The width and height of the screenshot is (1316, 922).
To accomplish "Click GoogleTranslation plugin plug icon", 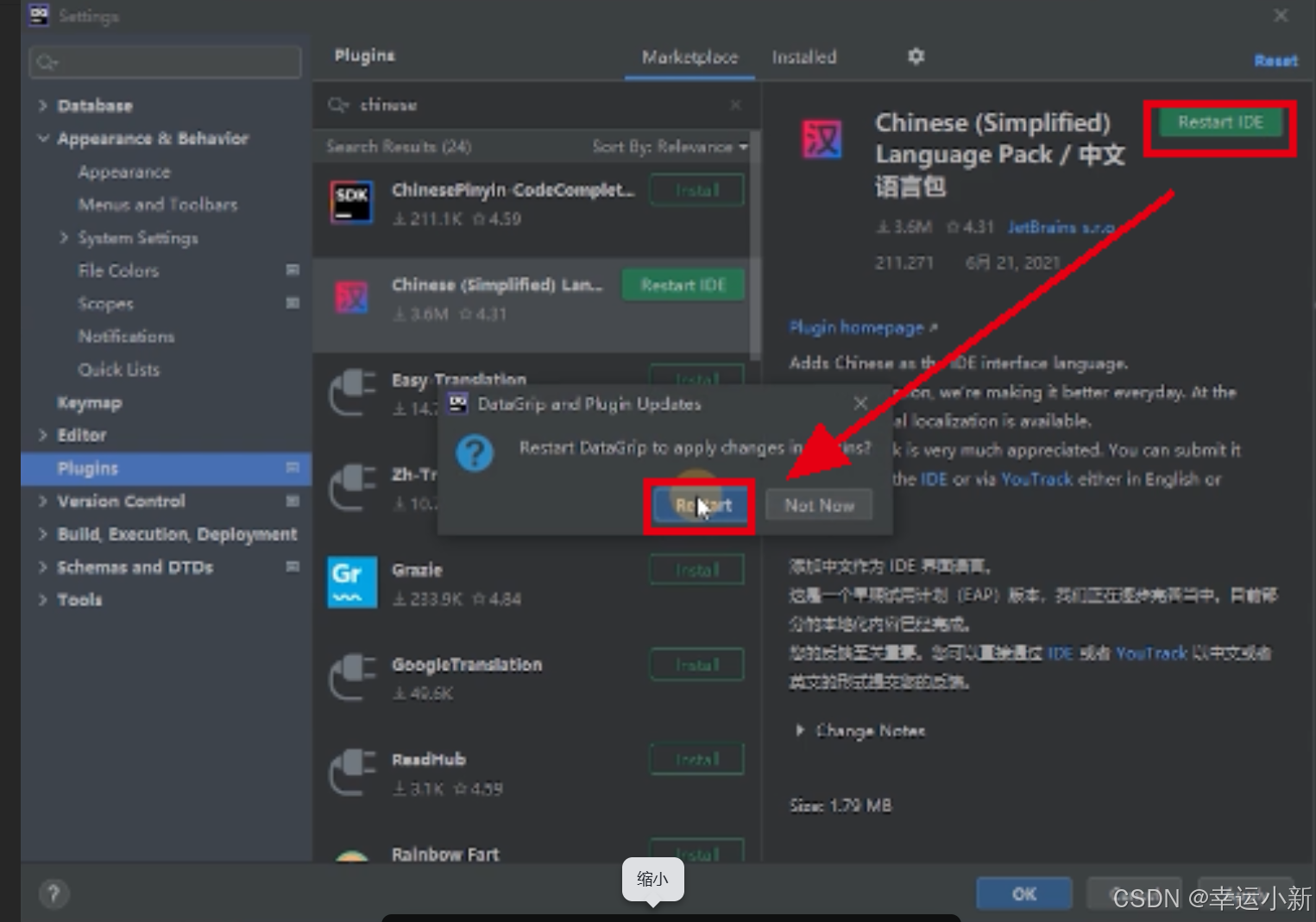I will tap(352, 678).
